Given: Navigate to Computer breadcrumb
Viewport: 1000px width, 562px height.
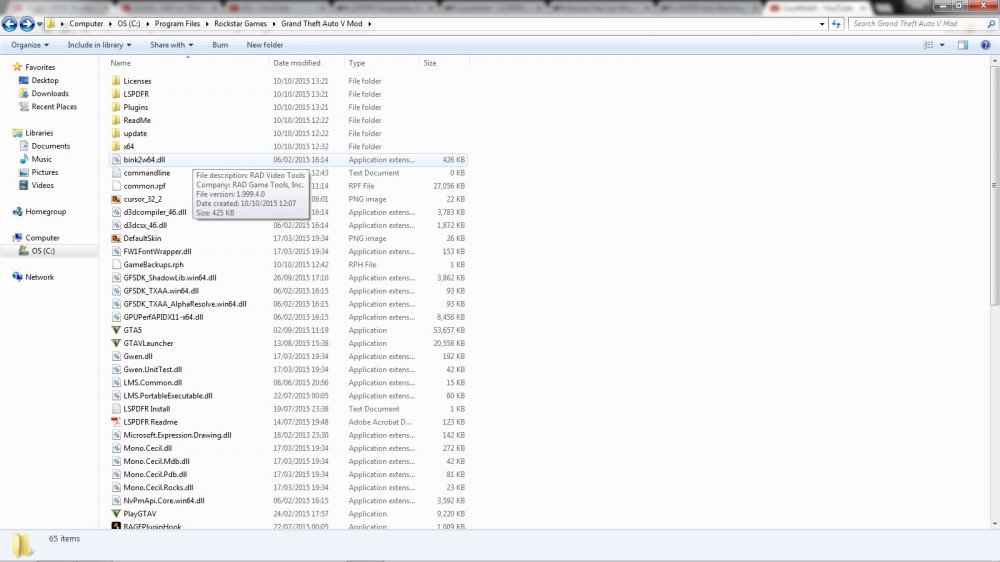Looking at the screenshot, I should point(86,24).
